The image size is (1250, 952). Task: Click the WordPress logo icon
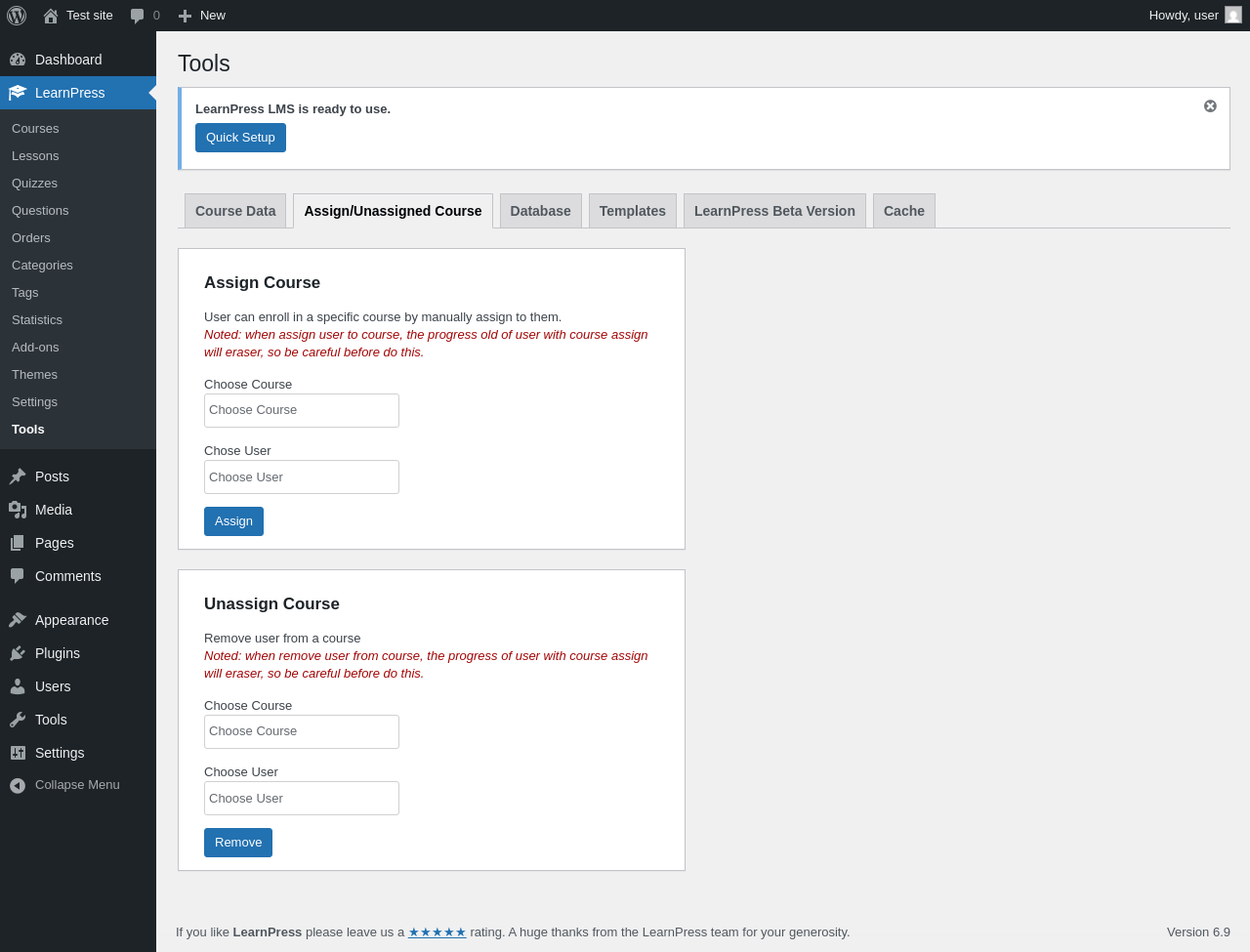pos(17,16)
